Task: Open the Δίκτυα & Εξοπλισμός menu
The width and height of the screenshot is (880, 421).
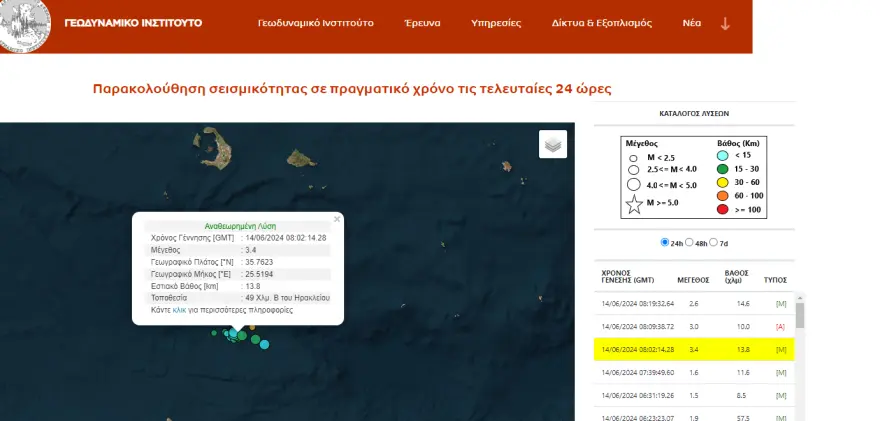Action: point(601,22)
